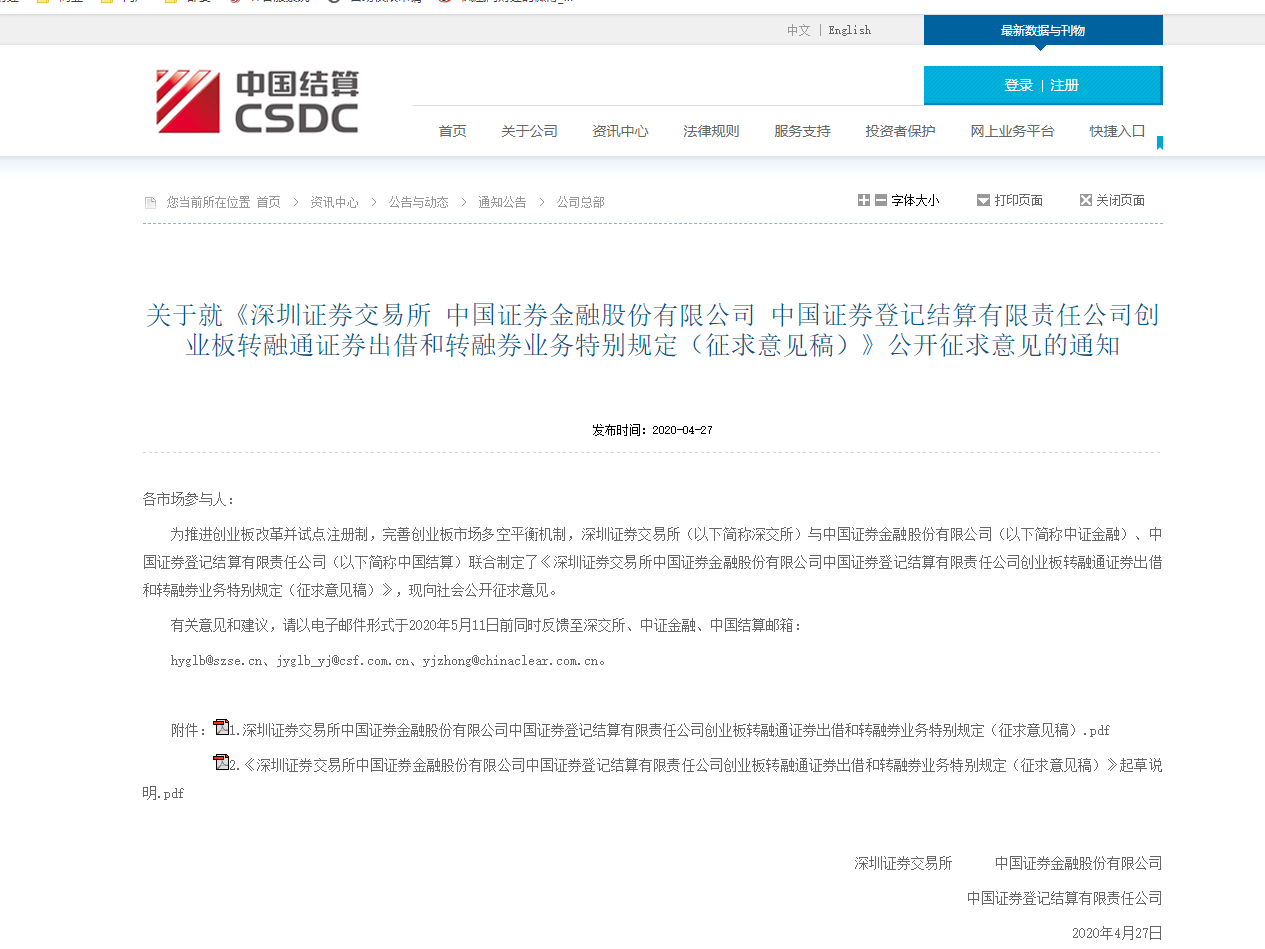Screen dimensions: 1265x949
Task: Go to 公司总部 in the breadcrumb
Action: [x=581, y=202]
